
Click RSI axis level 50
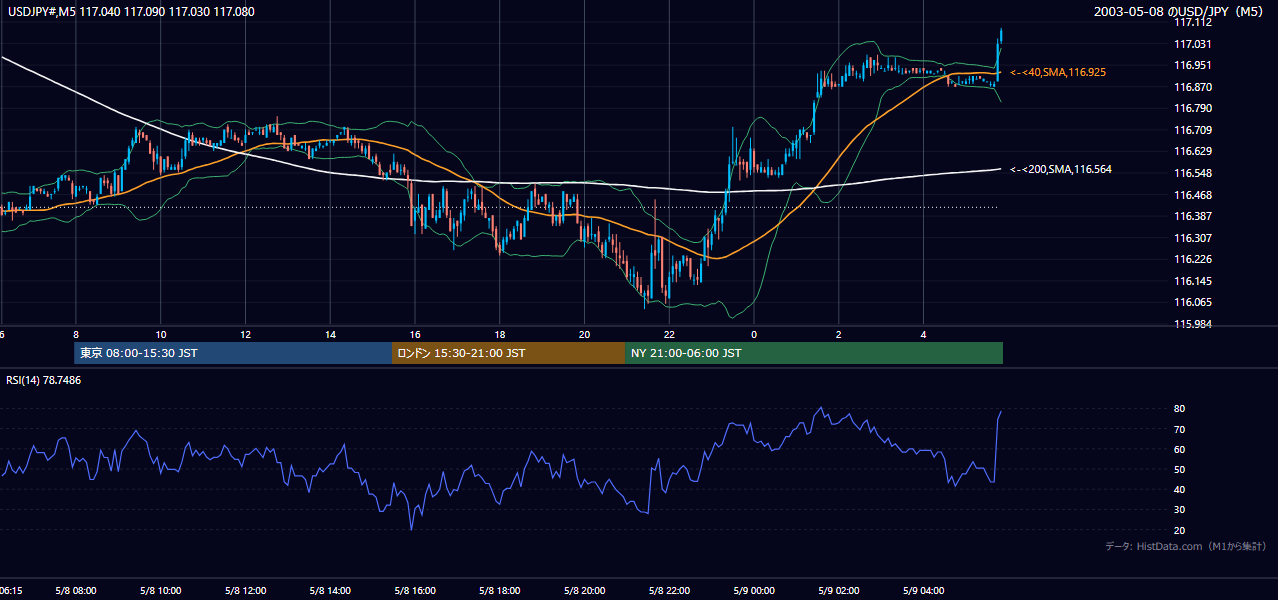pos(1179,469)
